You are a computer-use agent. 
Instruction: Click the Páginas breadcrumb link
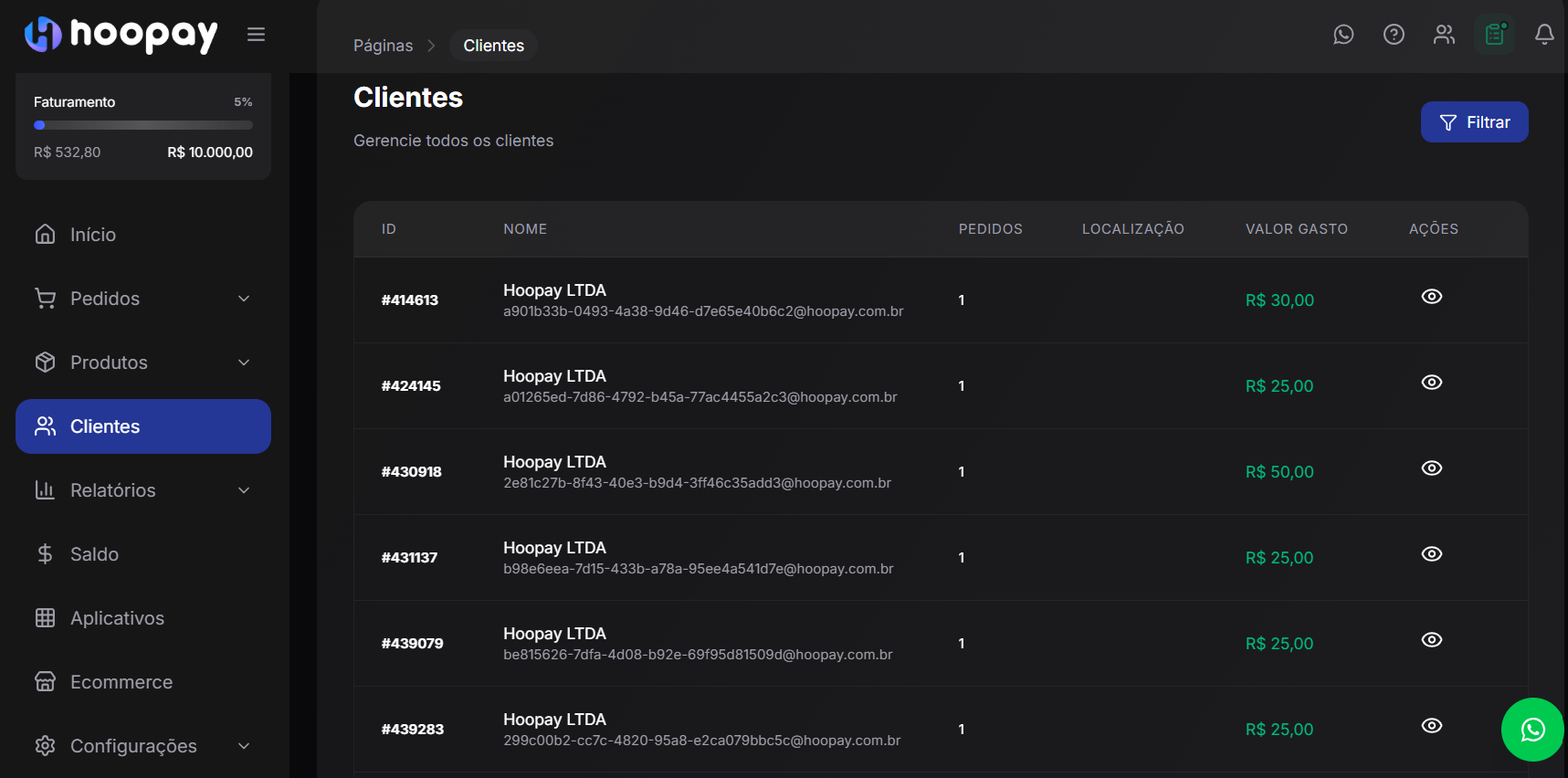(383, 46)
